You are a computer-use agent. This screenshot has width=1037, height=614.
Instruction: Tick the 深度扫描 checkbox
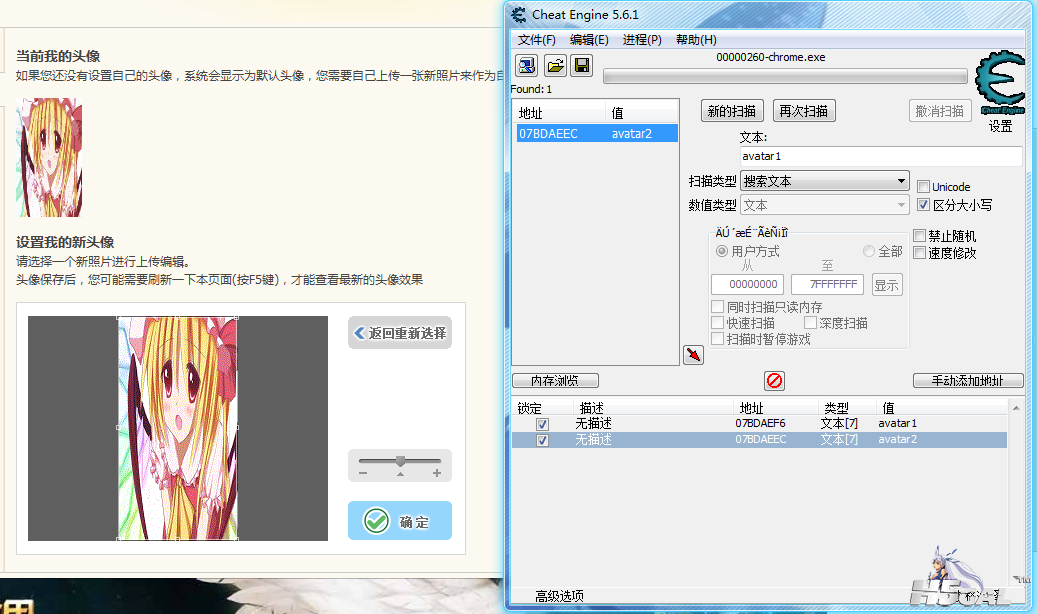pyautogui.click(x=810, y=323)
